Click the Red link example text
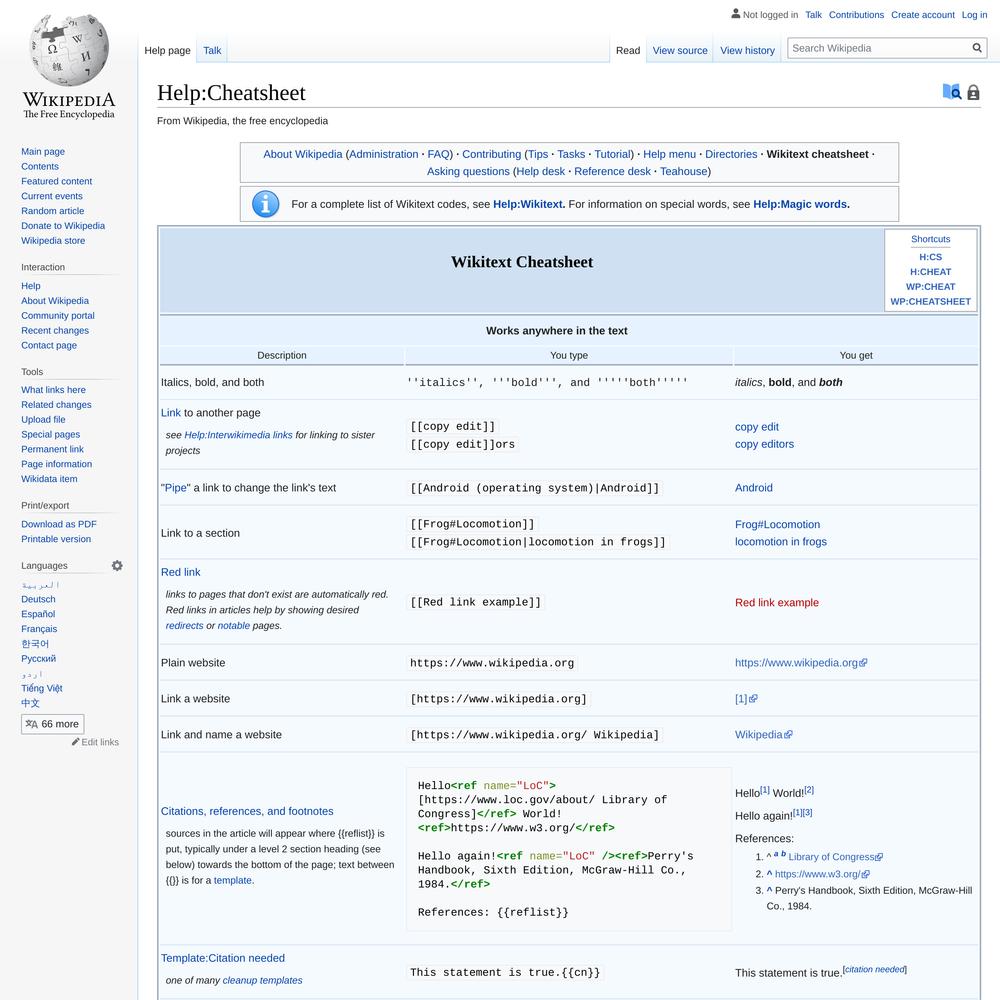 (x=776, y=603)
